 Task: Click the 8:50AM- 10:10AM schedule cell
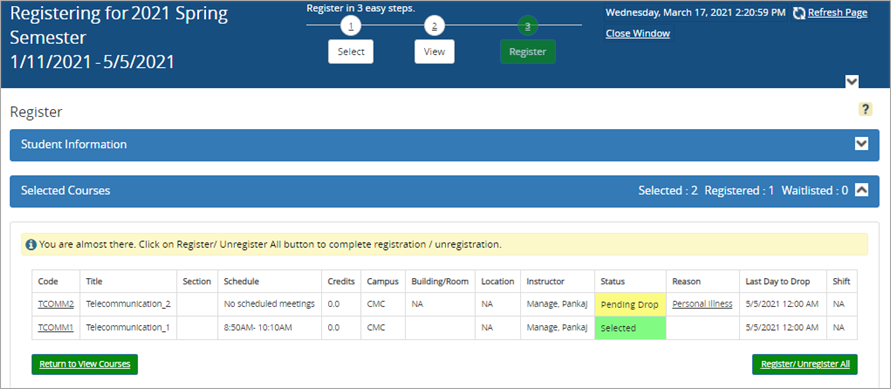269,328
